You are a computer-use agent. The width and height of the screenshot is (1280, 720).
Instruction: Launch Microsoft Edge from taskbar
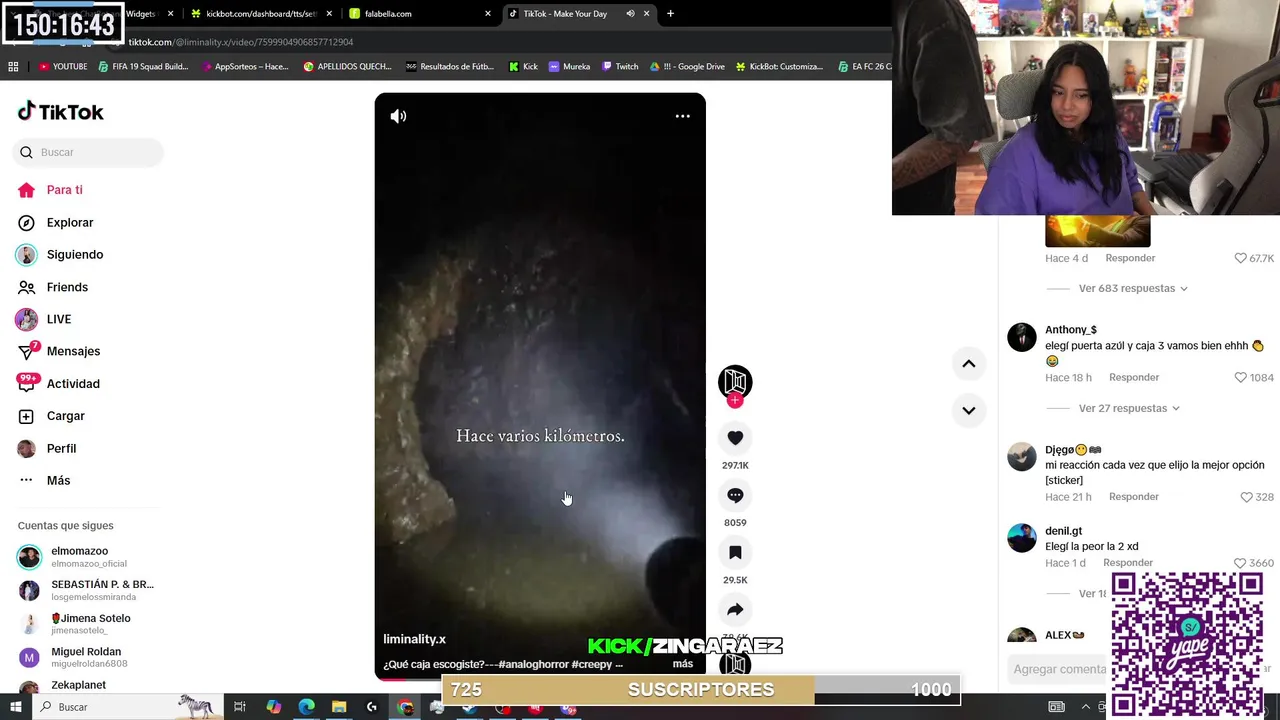coord(306,707)
